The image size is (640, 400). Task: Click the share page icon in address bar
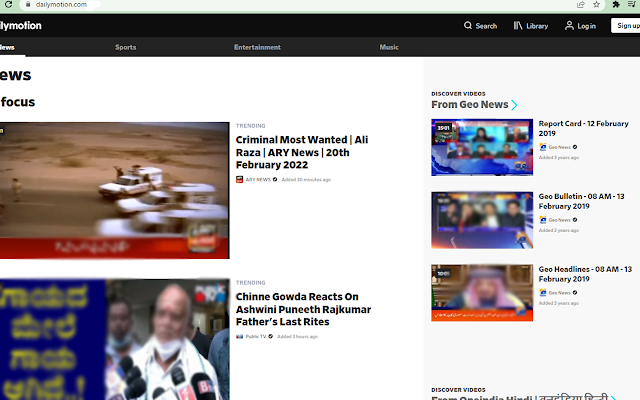tap(580, 4)
